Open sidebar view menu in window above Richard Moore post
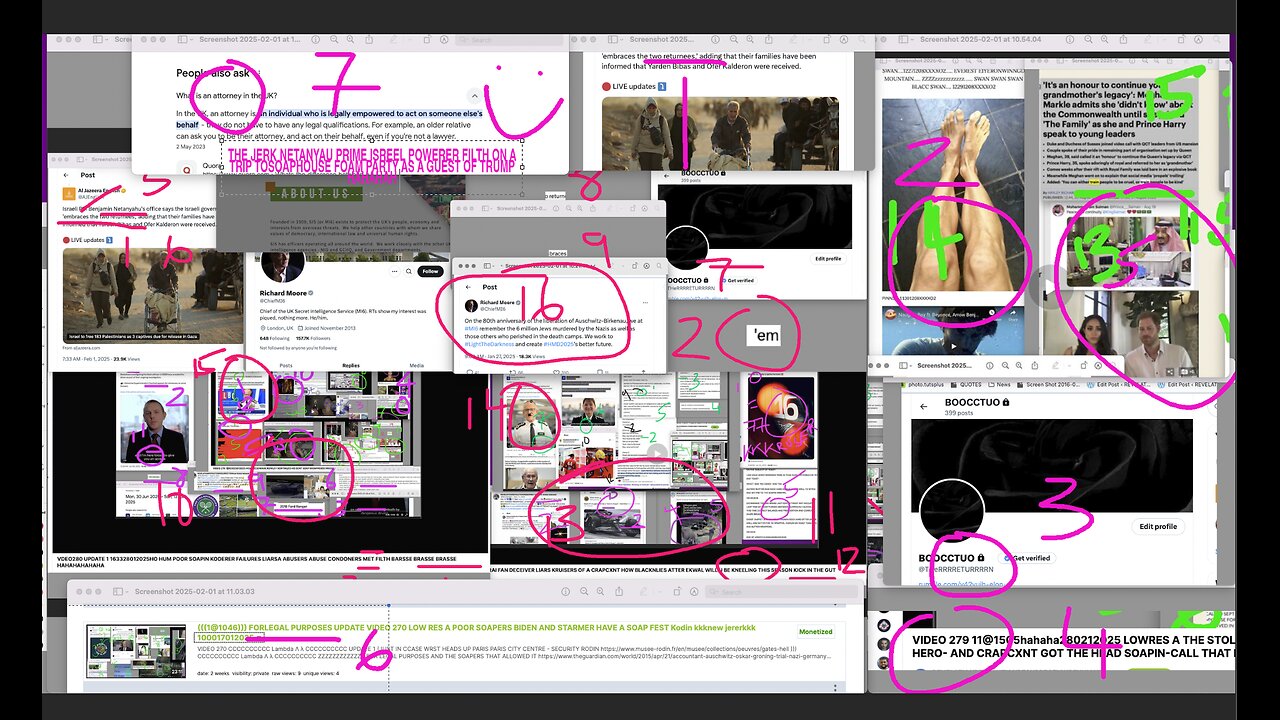The width and height of the screenshot is (1280, 720). tap(487, 208)
